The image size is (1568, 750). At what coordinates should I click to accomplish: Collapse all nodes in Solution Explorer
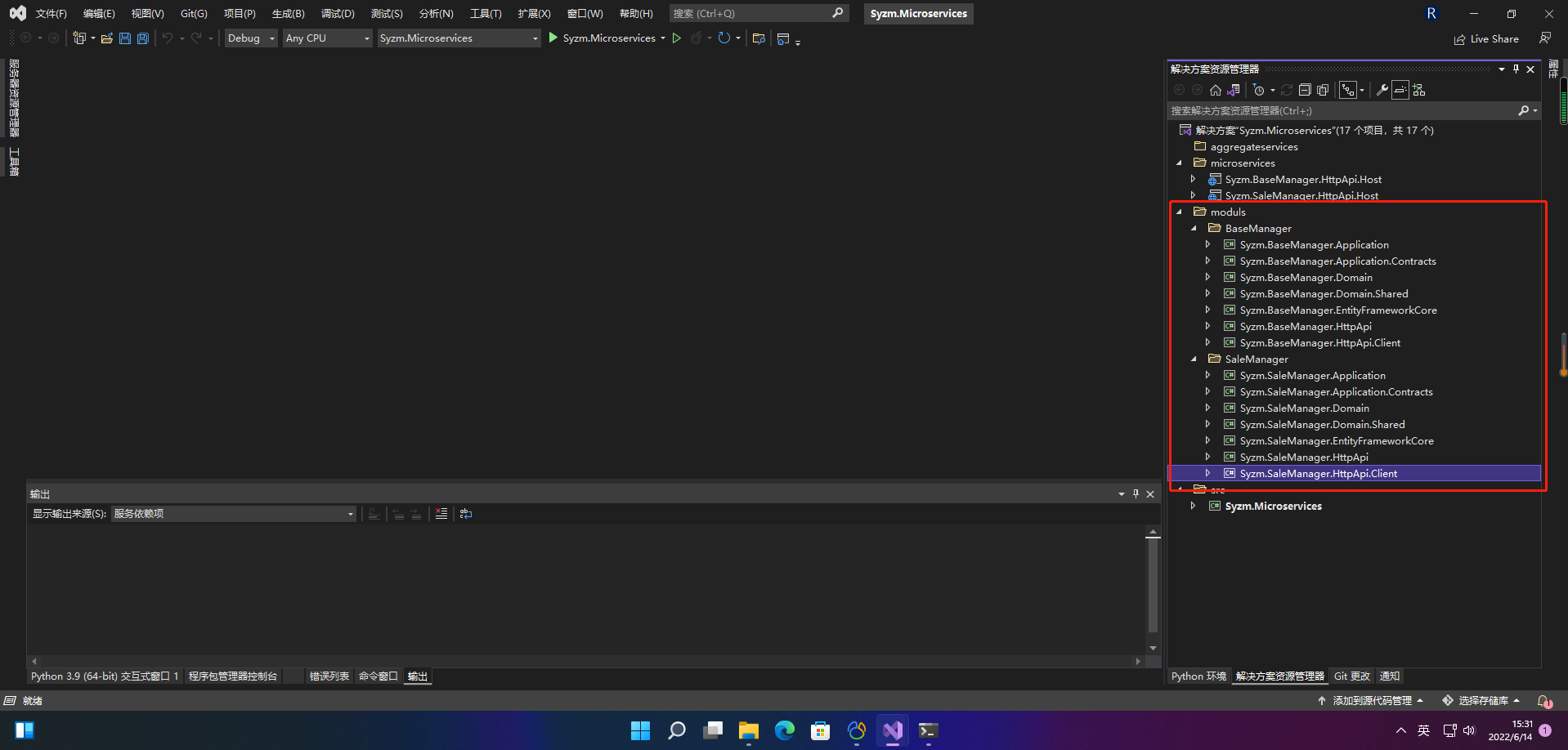pos(1305,90)
